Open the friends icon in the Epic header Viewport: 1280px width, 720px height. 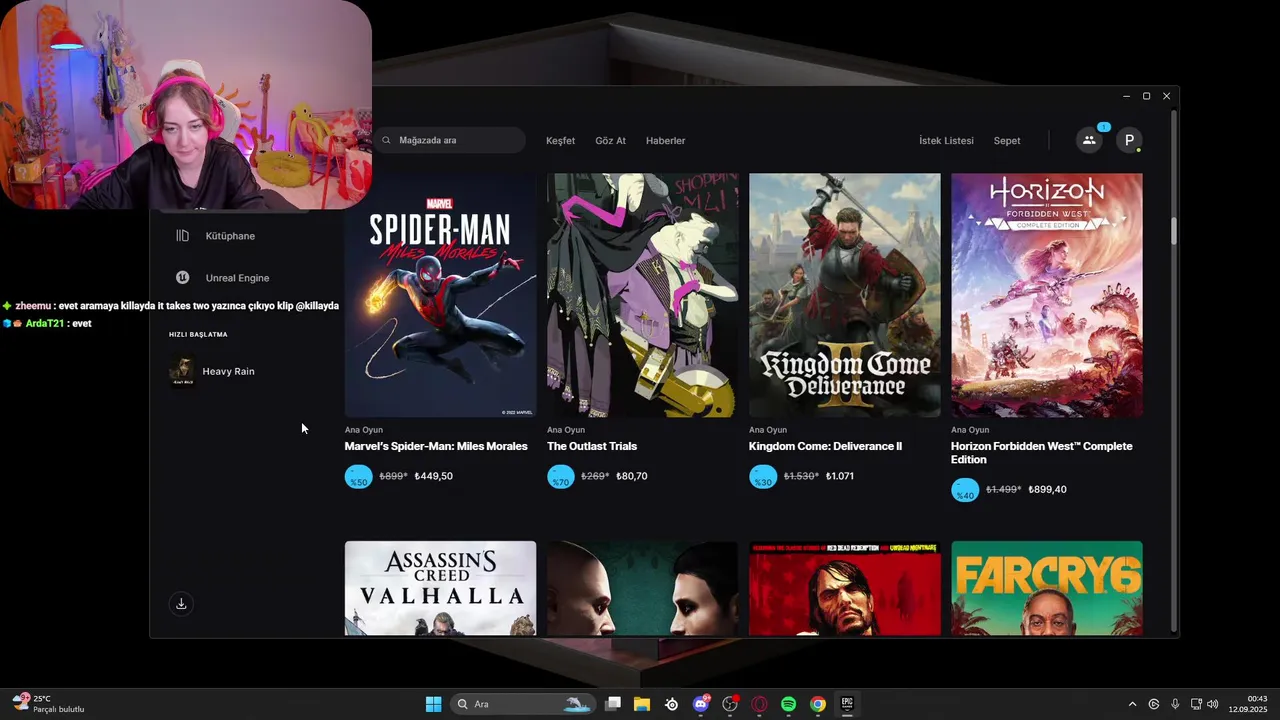click(x=1089, y=140)
